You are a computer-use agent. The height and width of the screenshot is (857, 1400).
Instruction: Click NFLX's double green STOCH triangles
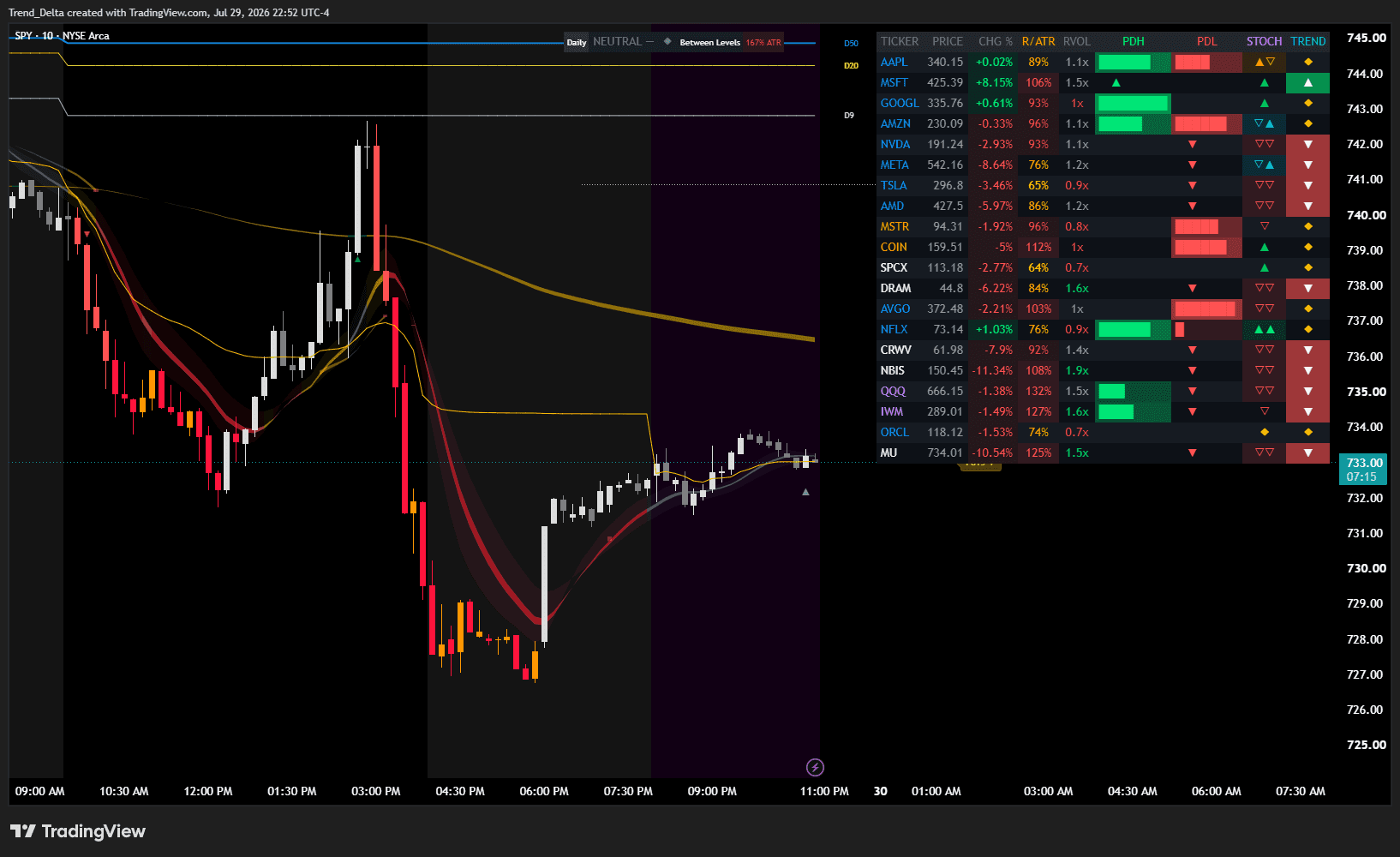click(x=1264, y=330)
